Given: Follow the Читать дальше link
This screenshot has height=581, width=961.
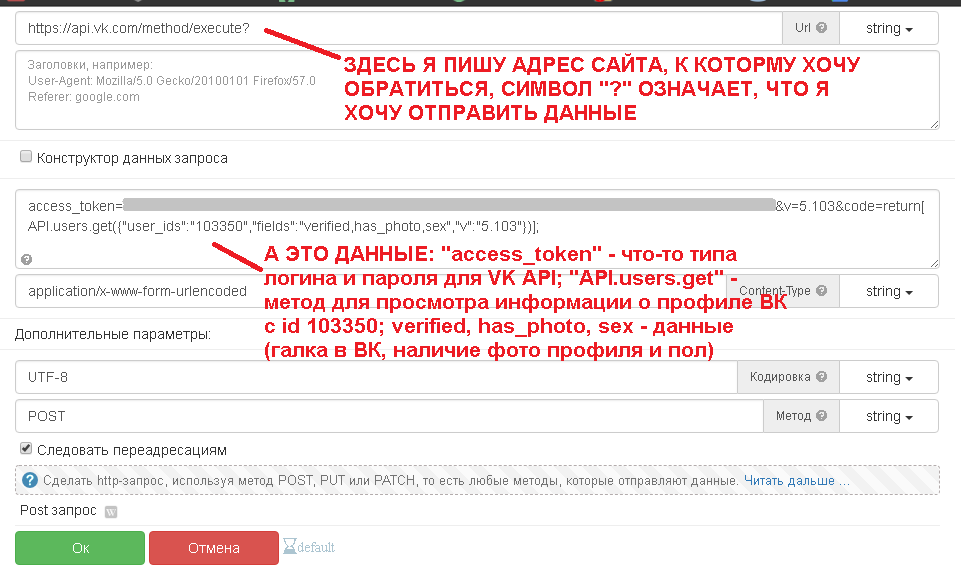Looking at the screenshot, I should point(797,480).
